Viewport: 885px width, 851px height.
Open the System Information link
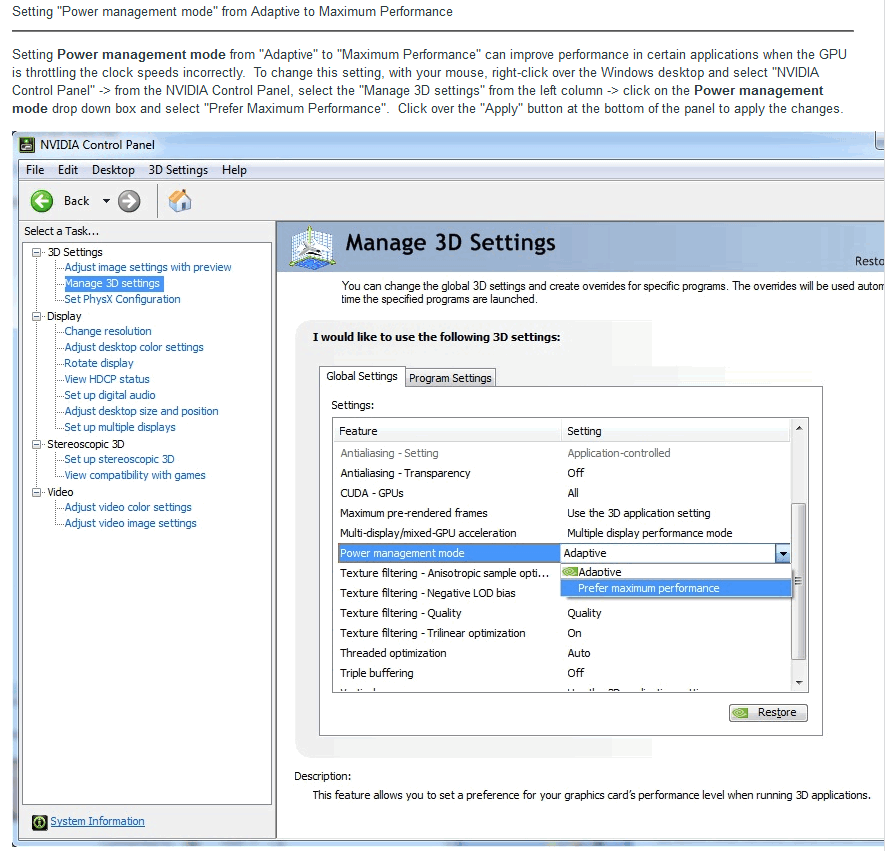98,822
